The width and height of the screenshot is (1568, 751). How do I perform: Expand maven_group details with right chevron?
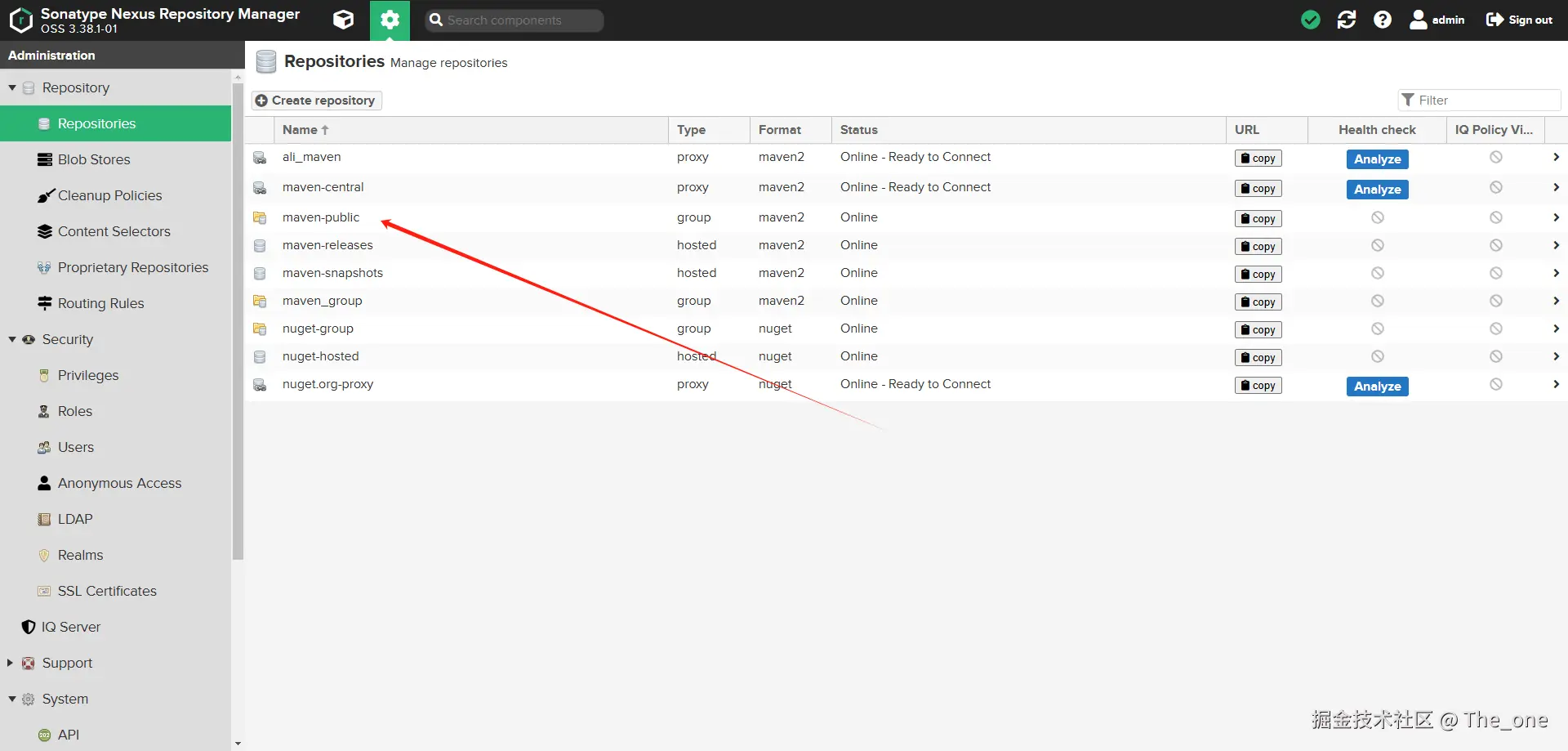(x=1556, y=301)
